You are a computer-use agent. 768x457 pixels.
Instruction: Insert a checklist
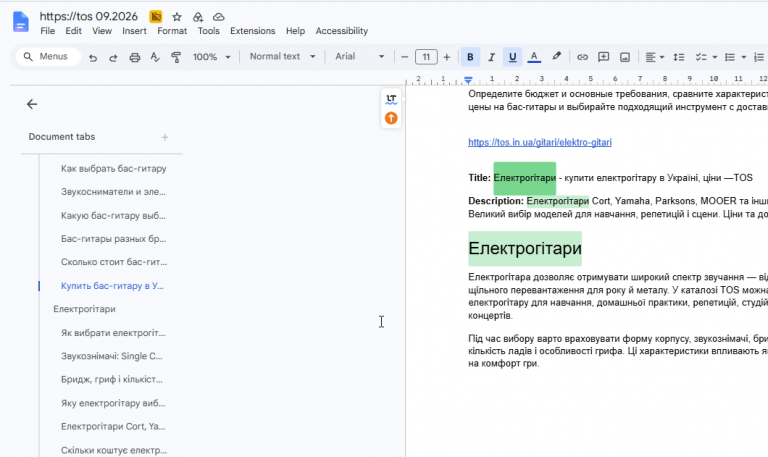(701, 57)
